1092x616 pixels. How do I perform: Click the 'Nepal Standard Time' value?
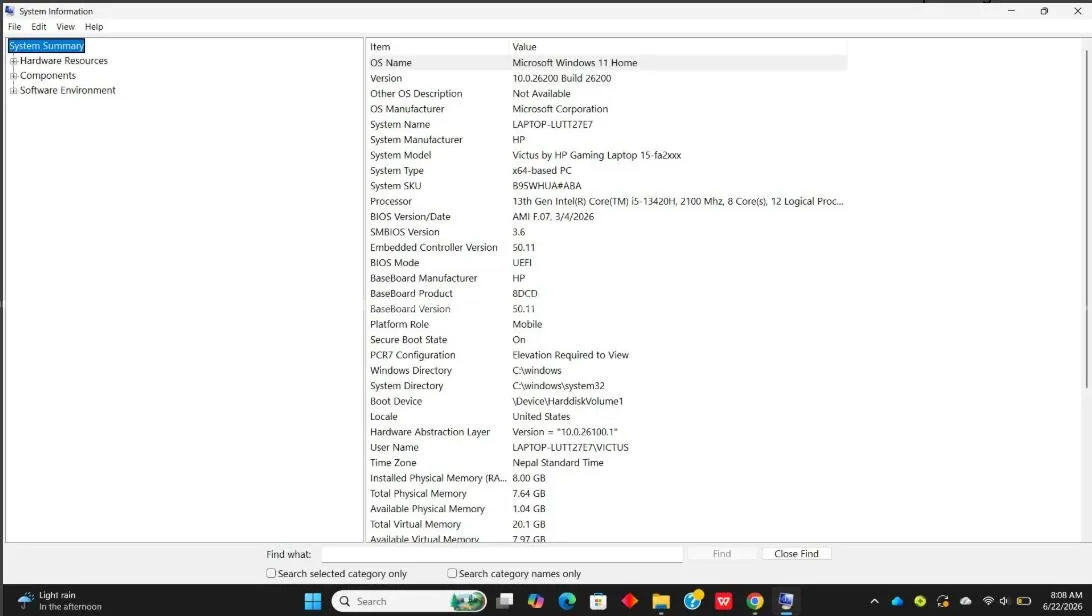point(558,463)
